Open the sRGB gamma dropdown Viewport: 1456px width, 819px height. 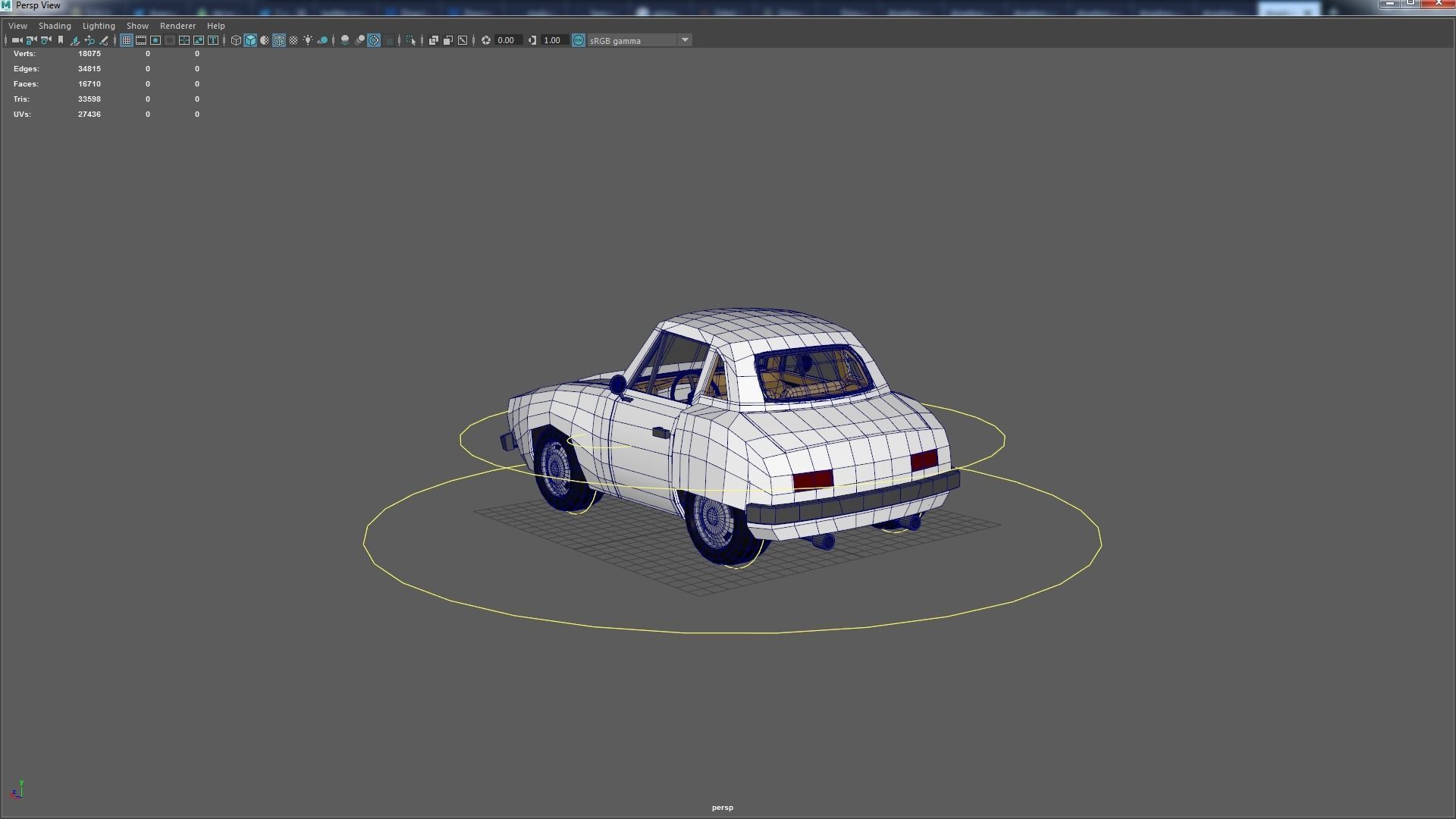(639, 40)
